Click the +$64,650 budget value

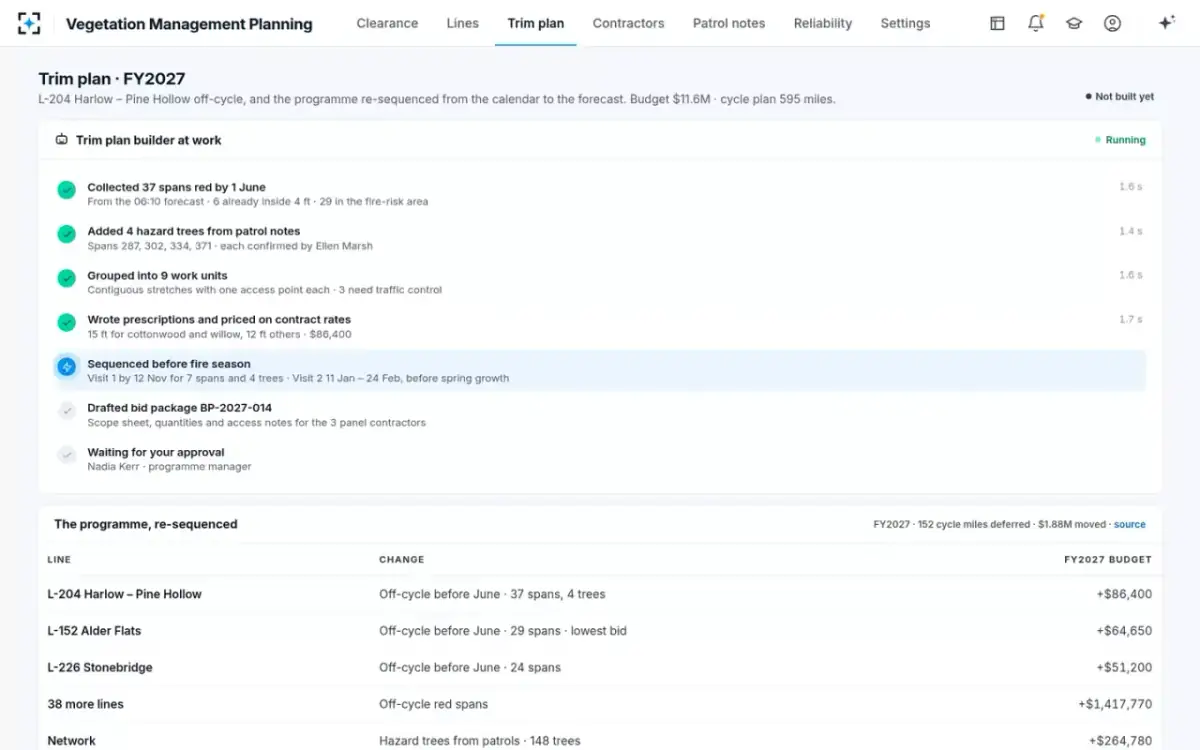1124,631
